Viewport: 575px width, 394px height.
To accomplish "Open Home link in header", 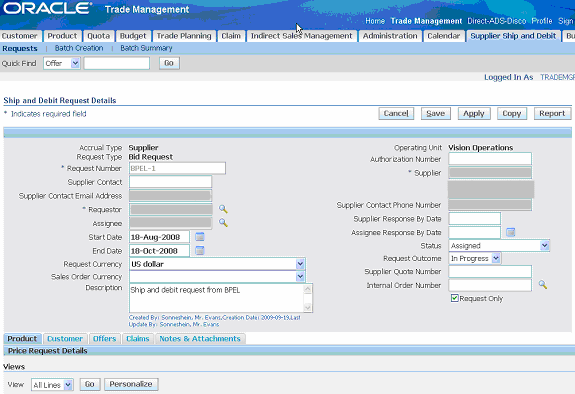I will click(x=375, y=21).
